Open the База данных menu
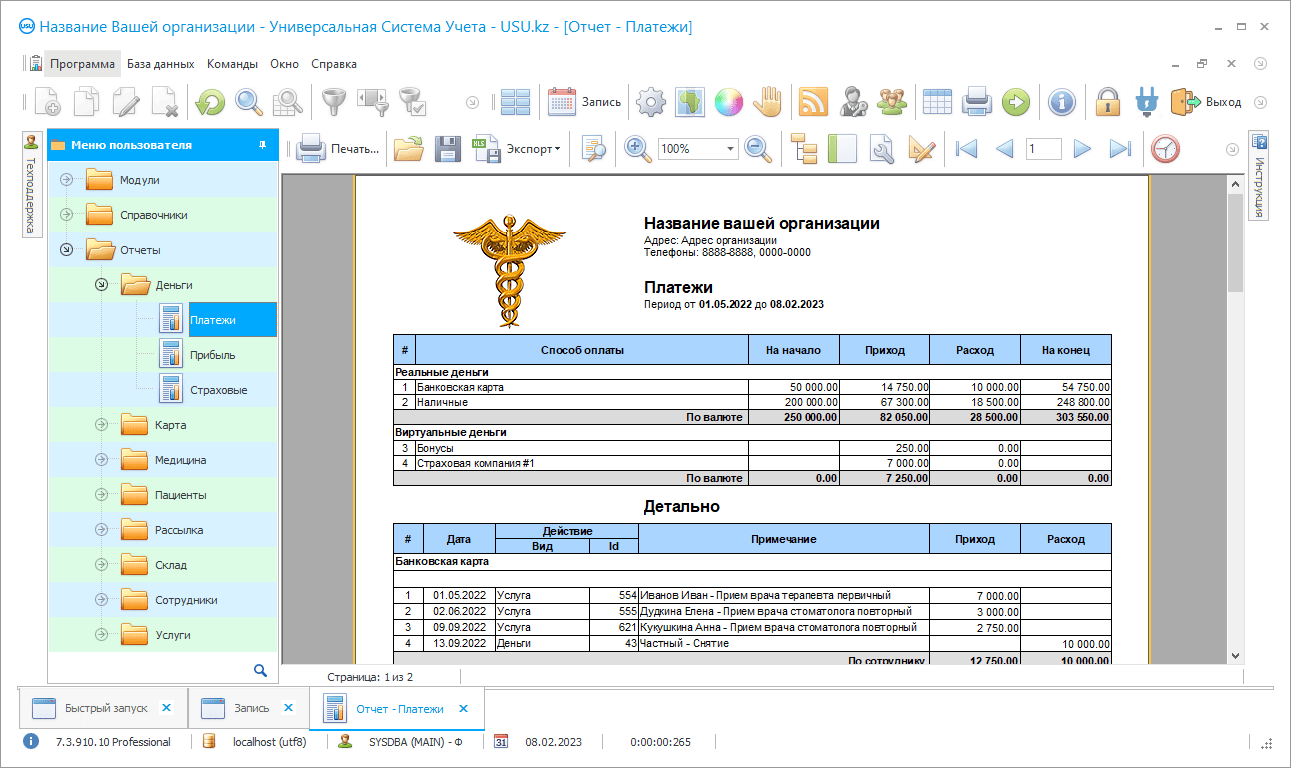The height and width of the screenshot is (768, 1291). point(160,64)
